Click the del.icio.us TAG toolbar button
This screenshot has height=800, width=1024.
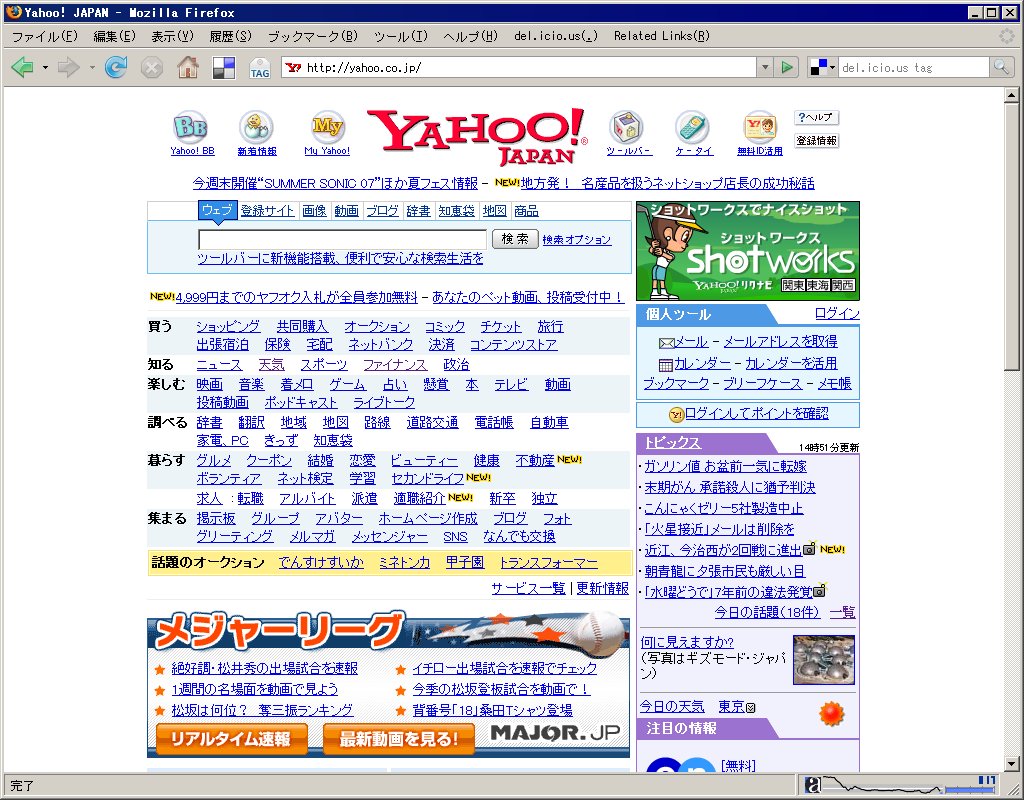[259, 68]
